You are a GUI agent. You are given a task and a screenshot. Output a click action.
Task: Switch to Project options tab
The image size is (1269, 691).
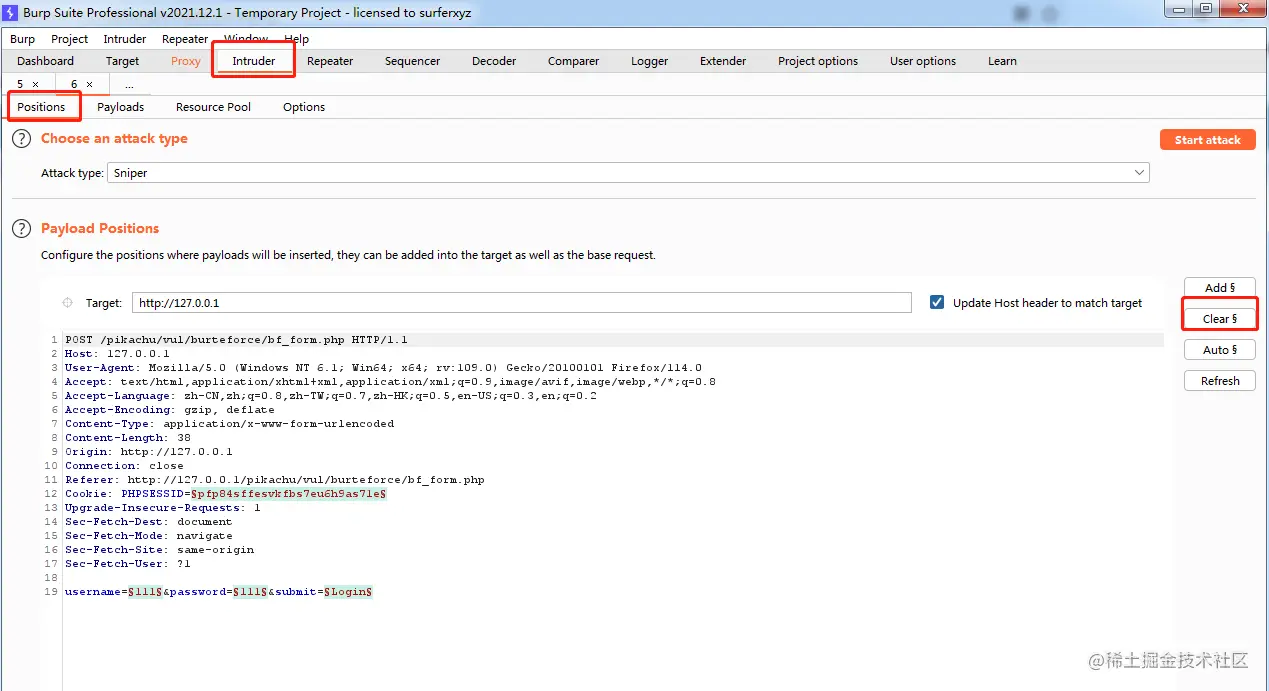point(818,61)
